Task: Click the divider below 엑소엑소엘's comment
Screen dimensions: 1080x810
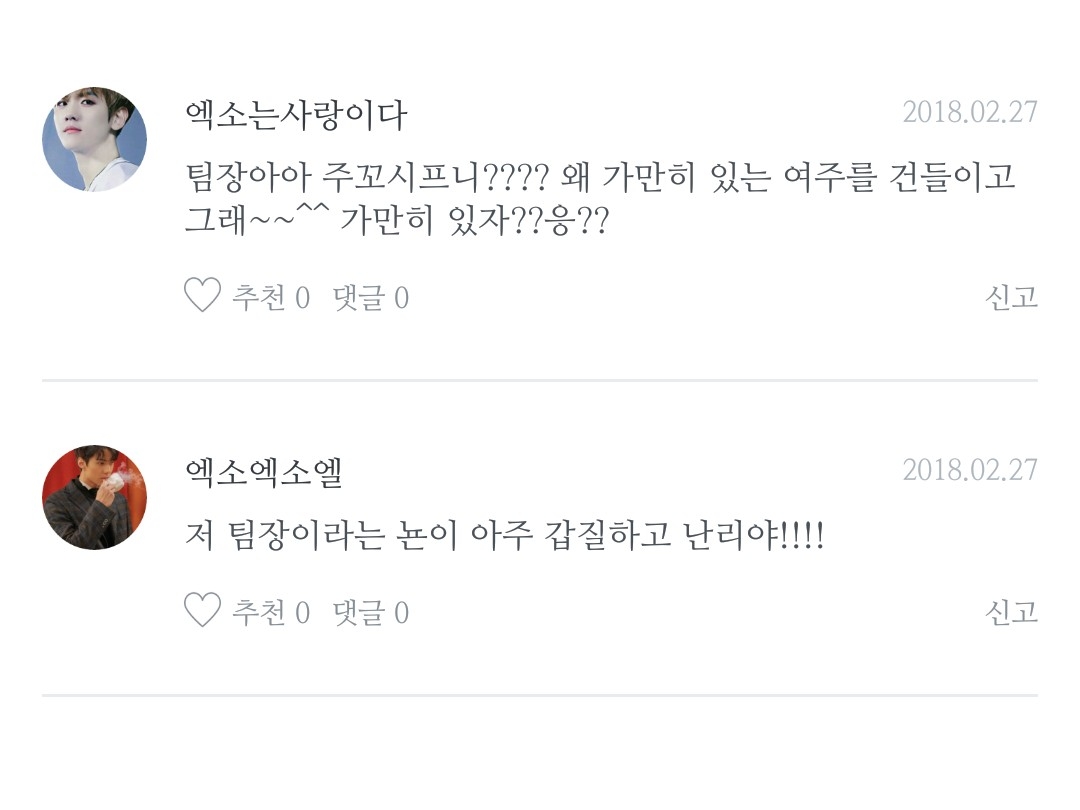Action: coord(540,695)
